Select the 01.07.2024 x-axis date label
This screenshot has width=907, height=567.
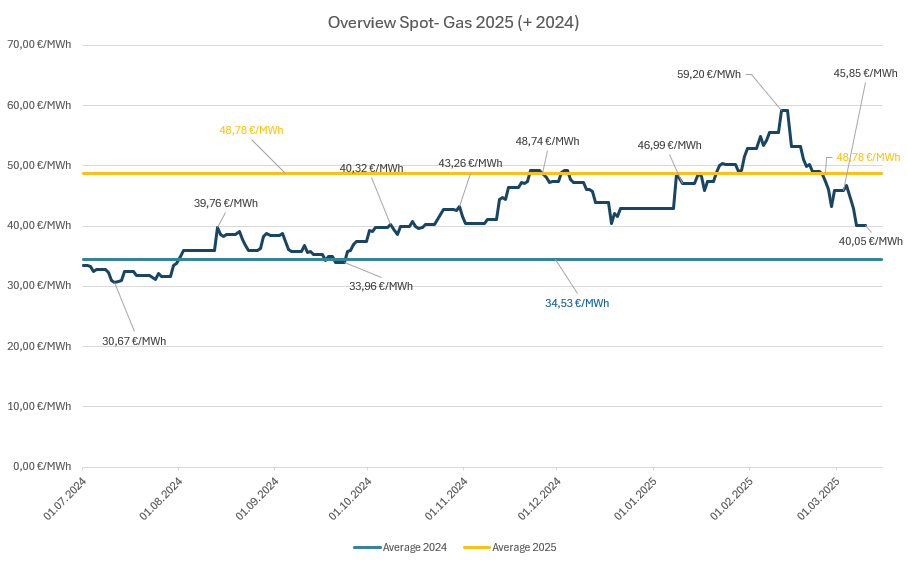pos(64,499)
